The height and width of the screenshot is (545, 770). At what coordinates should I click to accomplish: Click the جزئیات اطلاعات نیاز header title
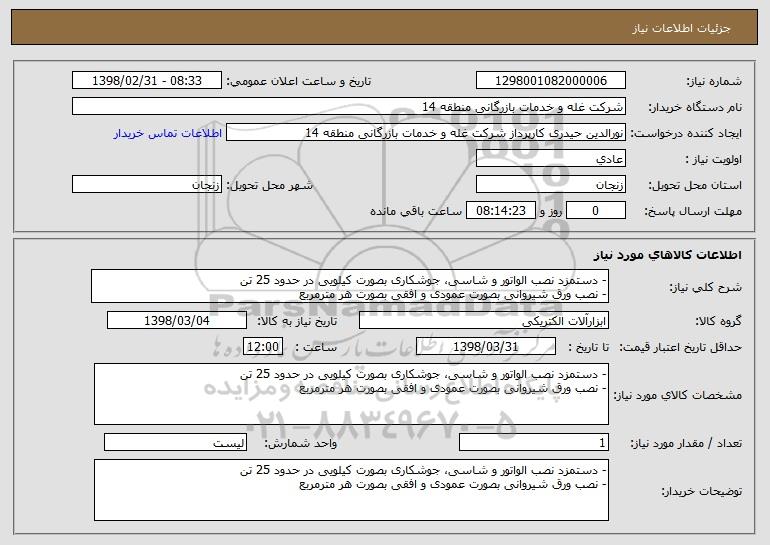pos(681,28)
